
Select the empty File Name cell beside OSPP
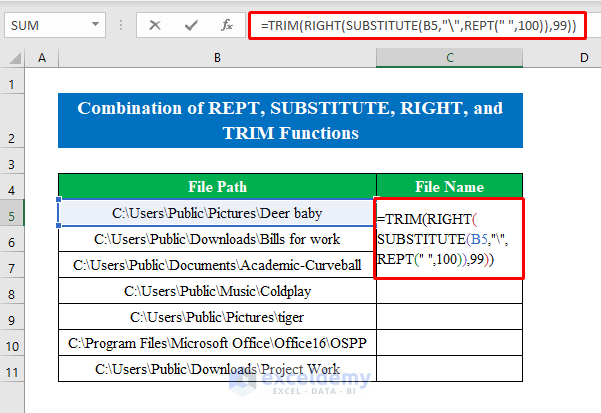450,343
